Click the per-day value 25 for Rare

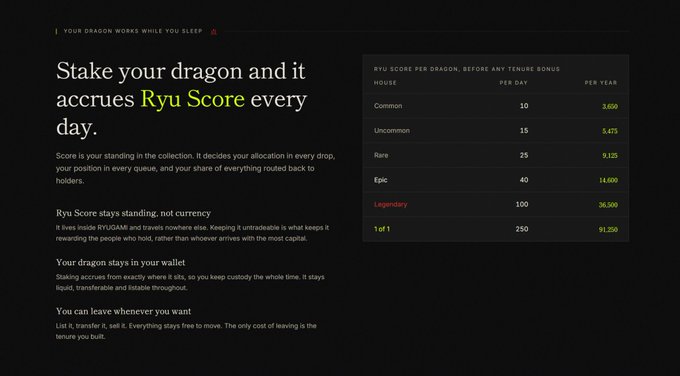coord(524,155)
